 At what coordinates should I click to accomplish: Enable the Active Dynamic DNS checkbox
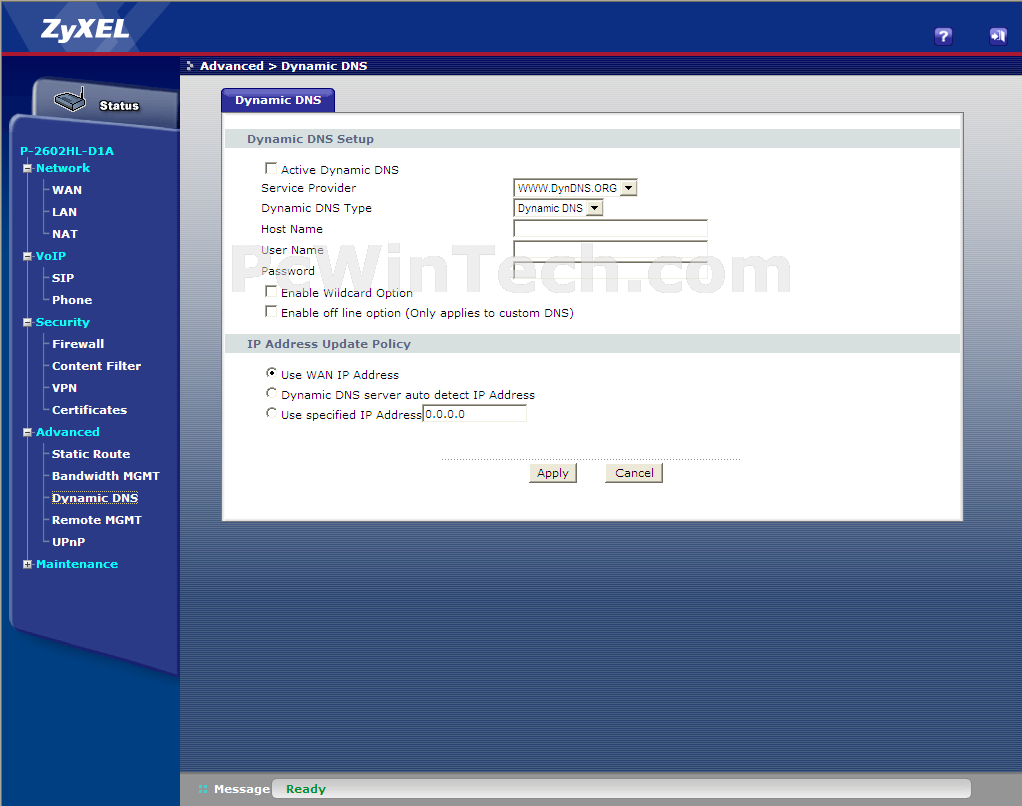[x=271, y=169]
